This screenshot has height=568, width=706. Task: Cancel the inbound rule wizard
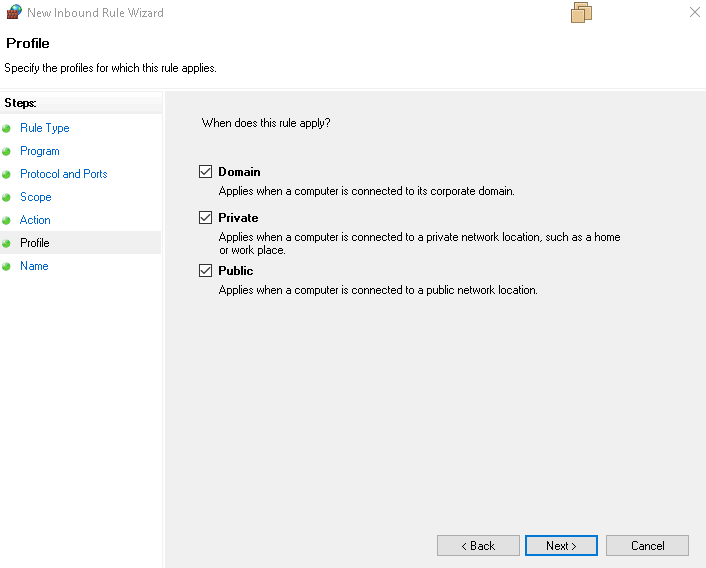tap(648, 546)
